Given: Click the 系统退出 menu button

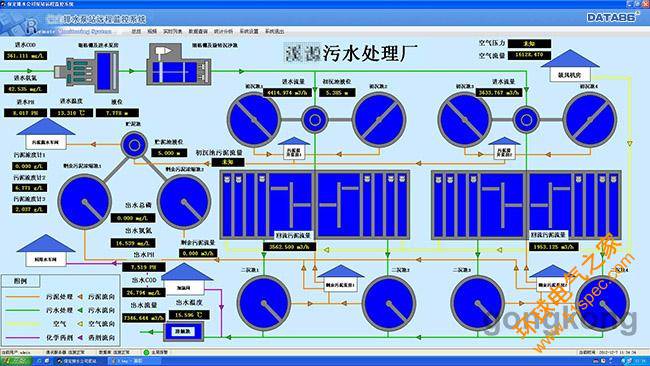Looking at the screenshot, I should [274, 32].
